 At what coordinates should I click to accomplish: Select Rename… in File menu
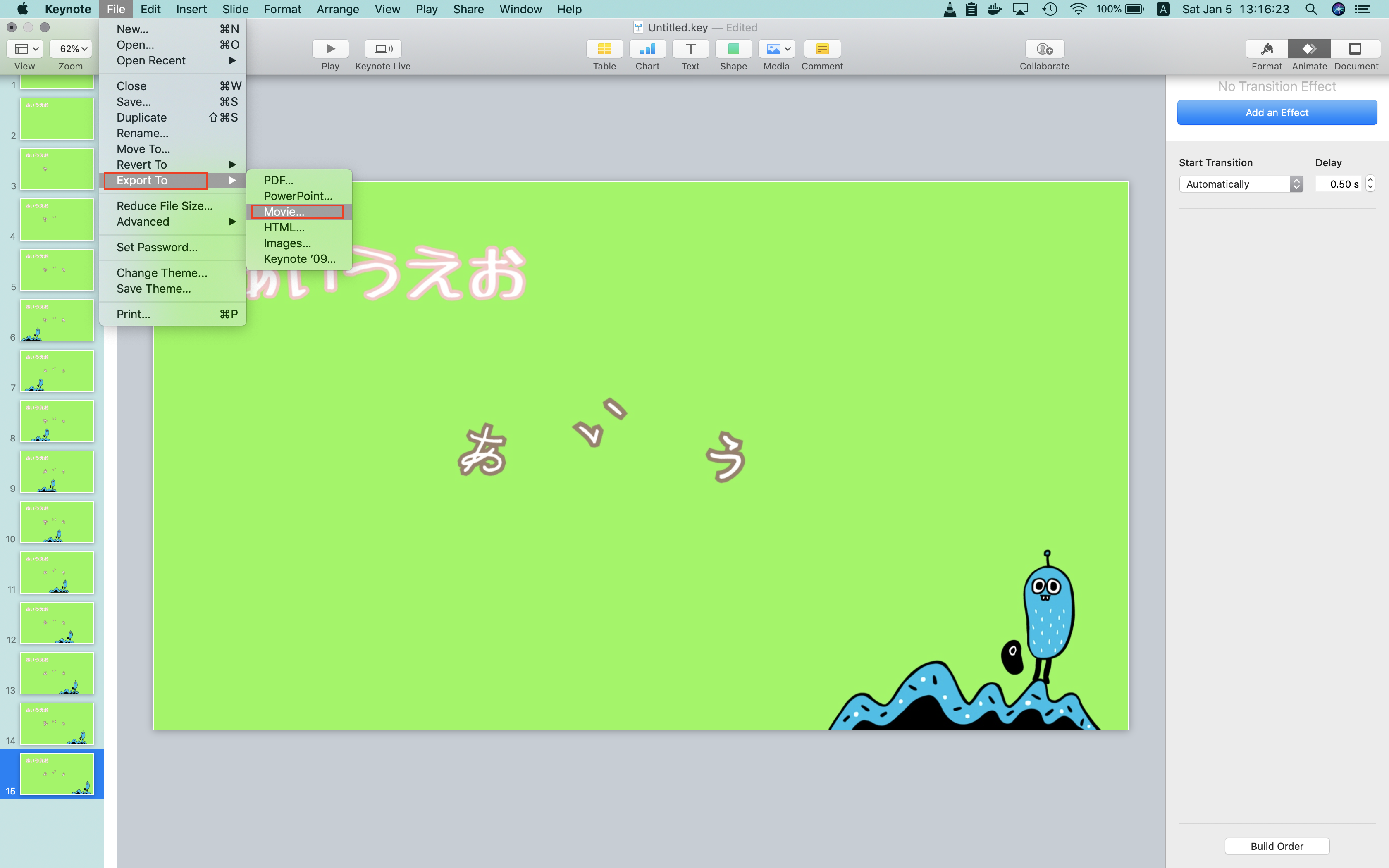coord(173,133)
